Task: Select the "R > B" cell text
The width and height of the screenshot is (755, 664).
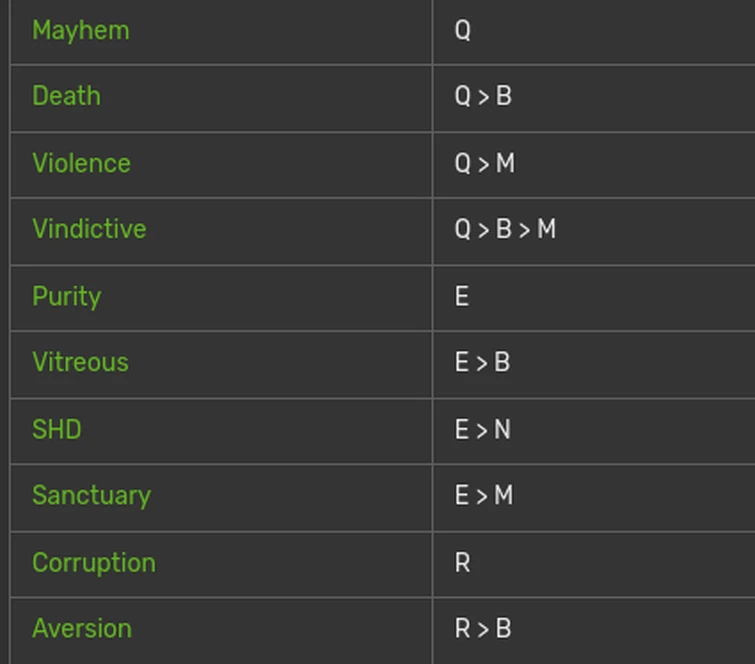Action: point(483,628)
